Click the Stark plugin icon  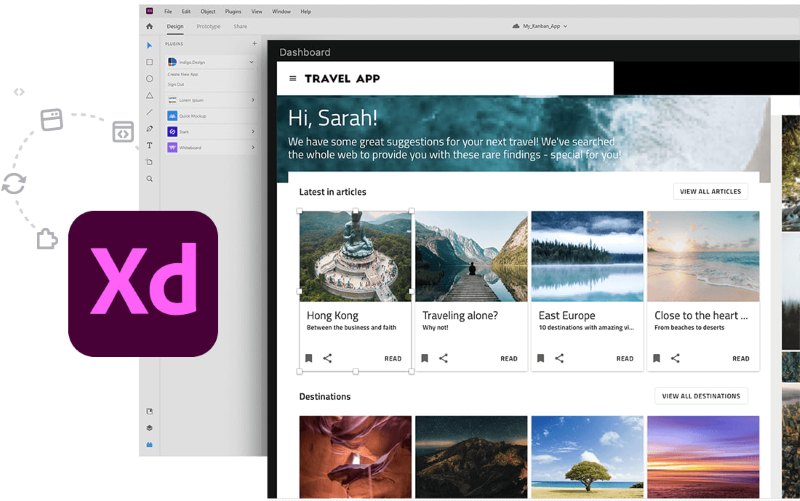(x=172, y=132)
